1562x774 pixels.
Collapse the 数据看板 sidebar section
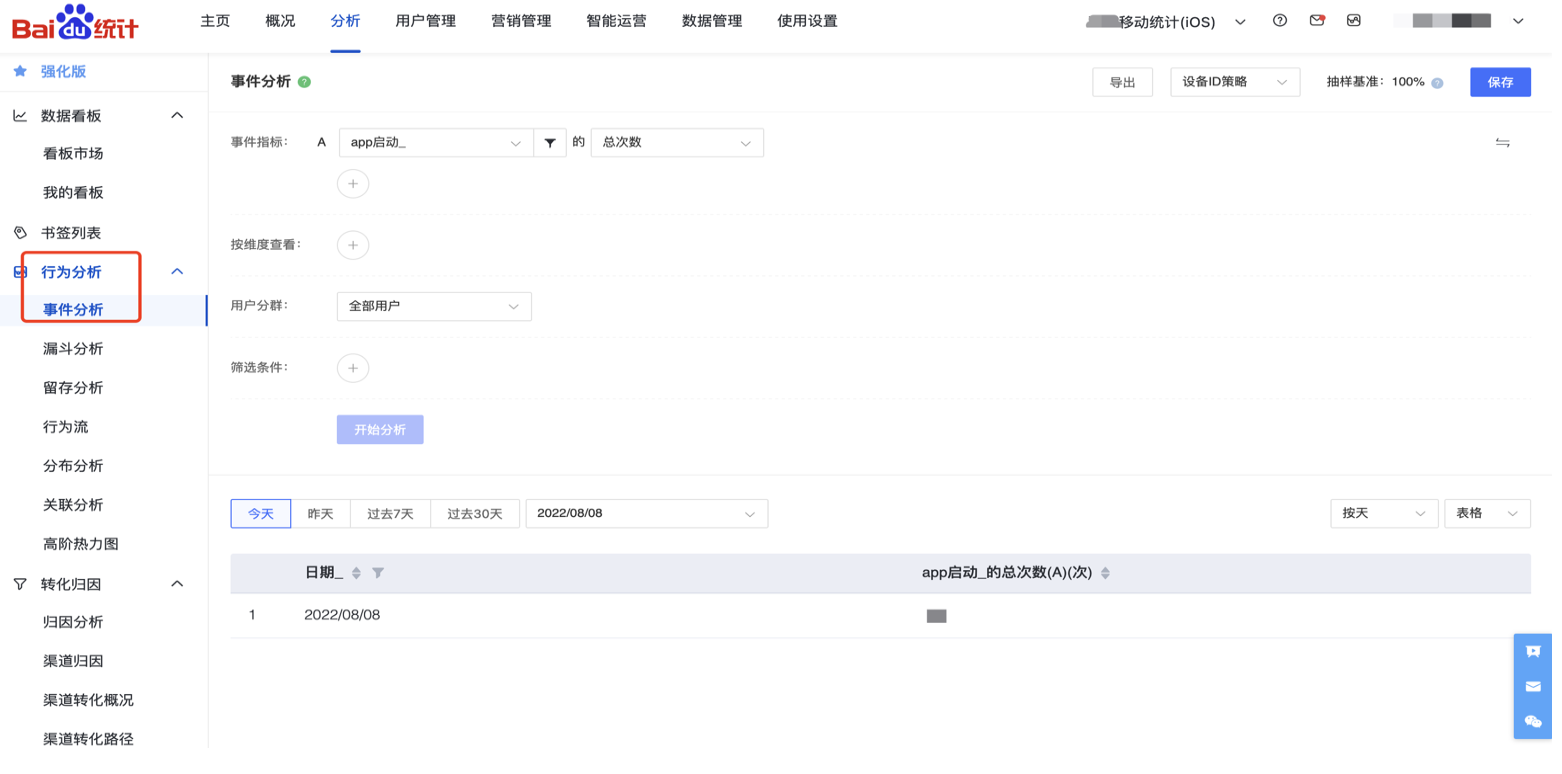[x=177, y=116]
